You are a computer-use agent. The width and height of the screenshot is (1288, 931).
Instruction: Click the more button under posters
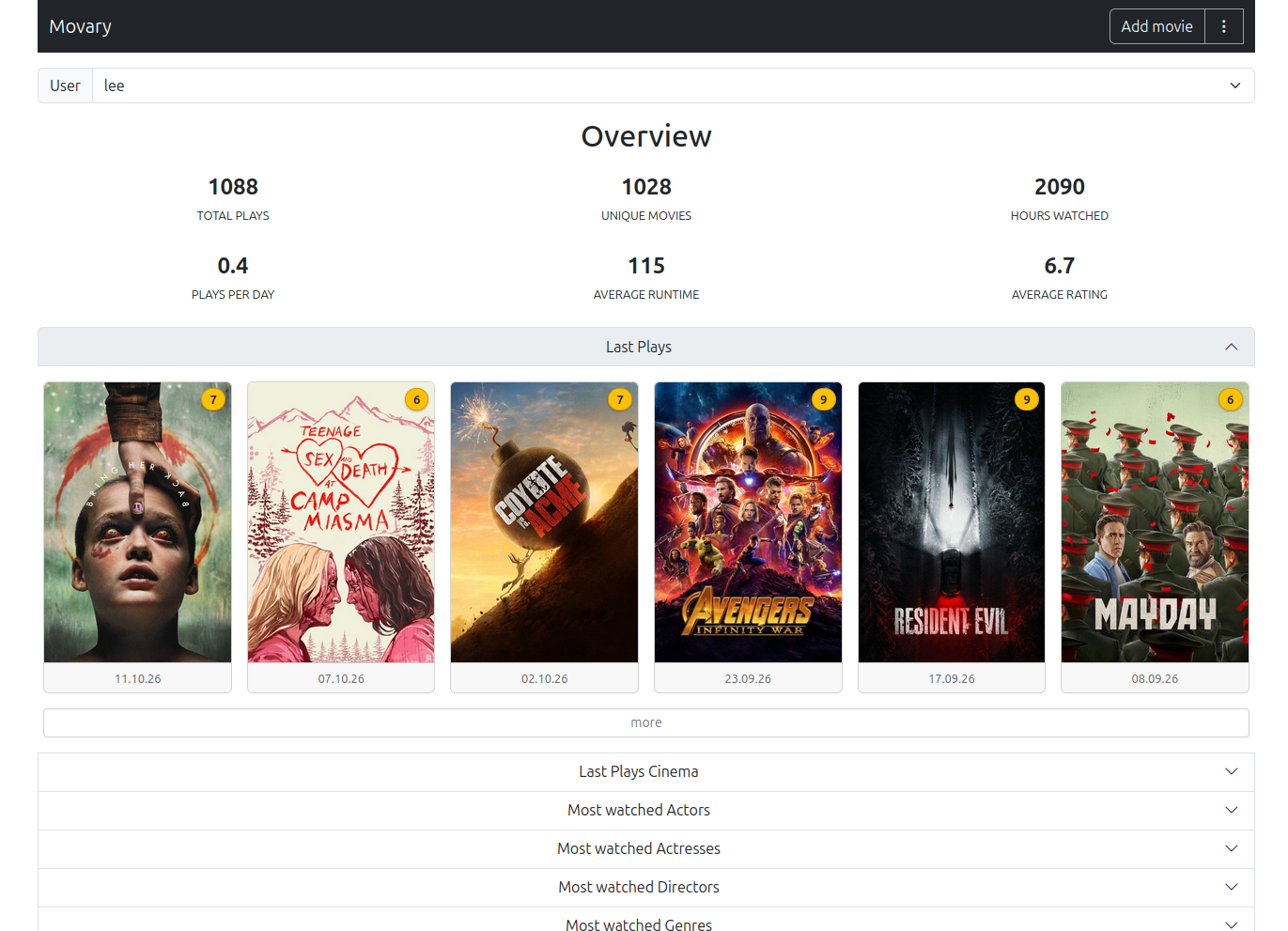point(646,722)
